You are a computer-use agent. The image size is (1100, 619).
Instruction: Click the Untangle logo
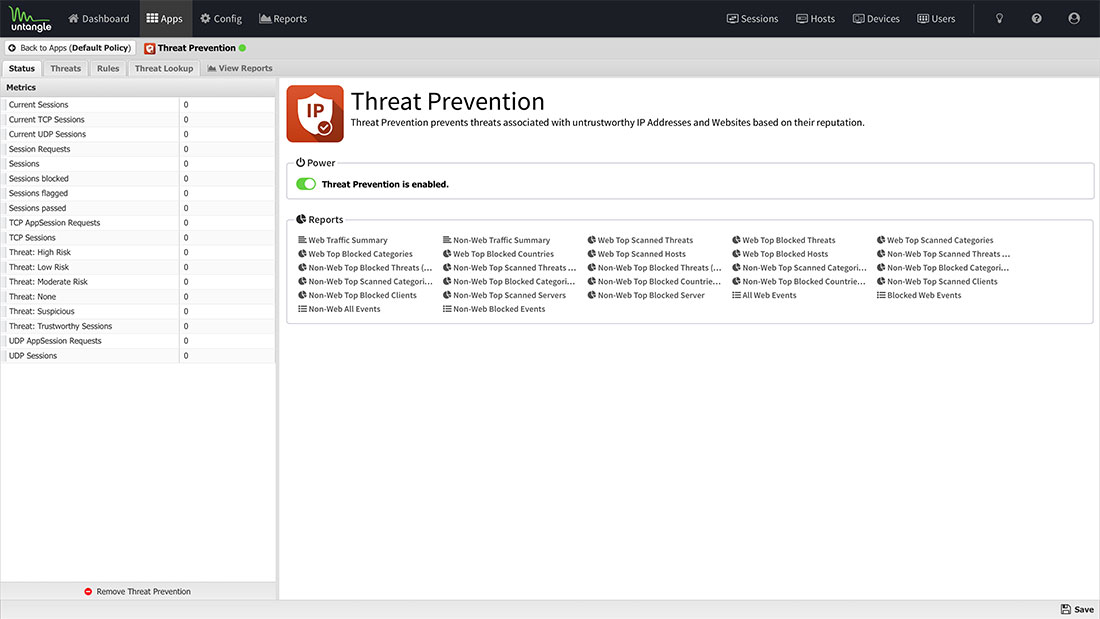tap(30, 18)
